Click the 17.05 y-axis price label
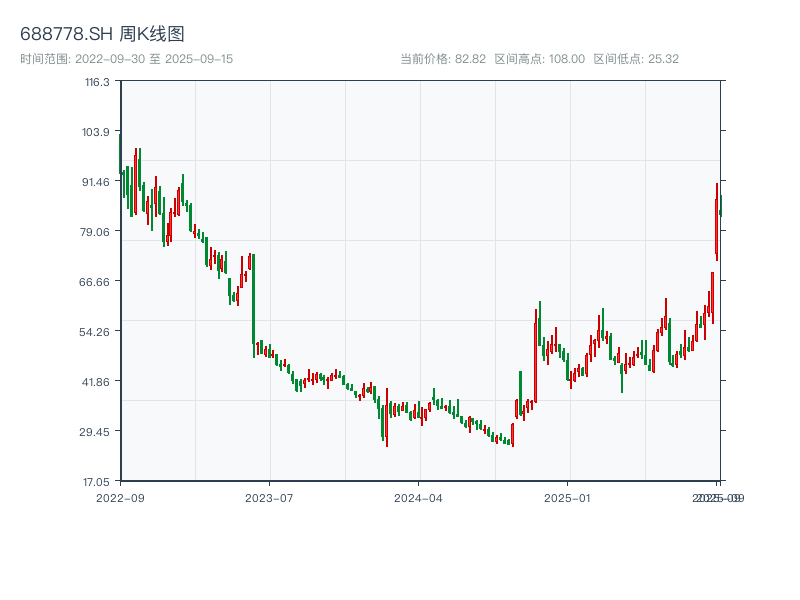The height and width of the screenshot is (600, 800). point(96,482)
